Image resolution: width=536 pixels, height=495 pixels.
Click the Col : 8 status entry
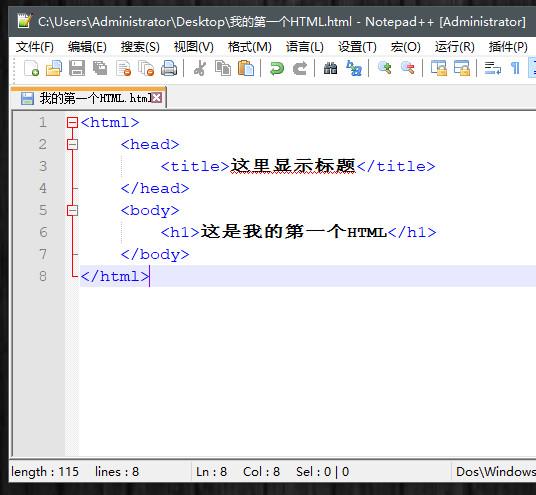(x=262, y=472)
